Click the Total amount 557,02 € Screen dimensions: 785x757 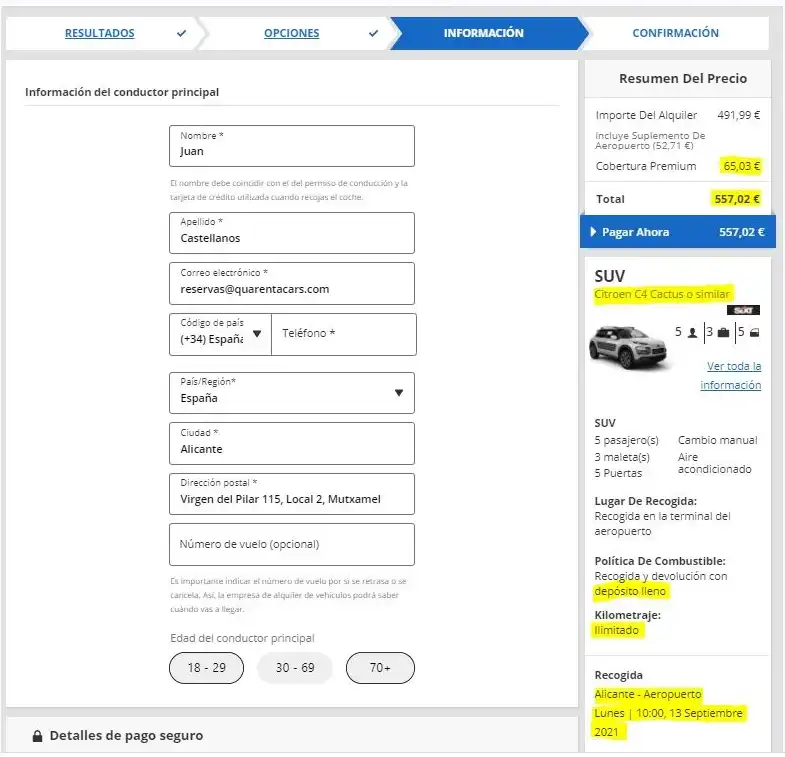[x=737, y=199]
